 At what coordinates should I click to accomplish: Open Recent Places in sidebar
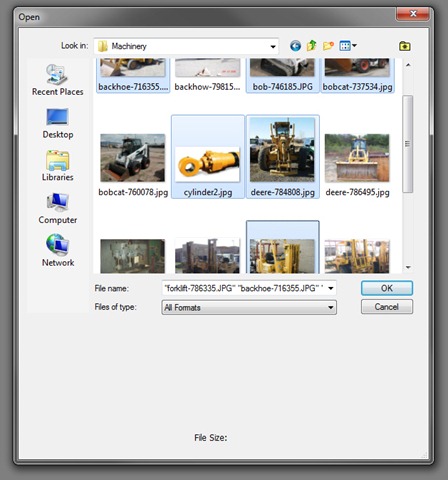tap(58, 80)
